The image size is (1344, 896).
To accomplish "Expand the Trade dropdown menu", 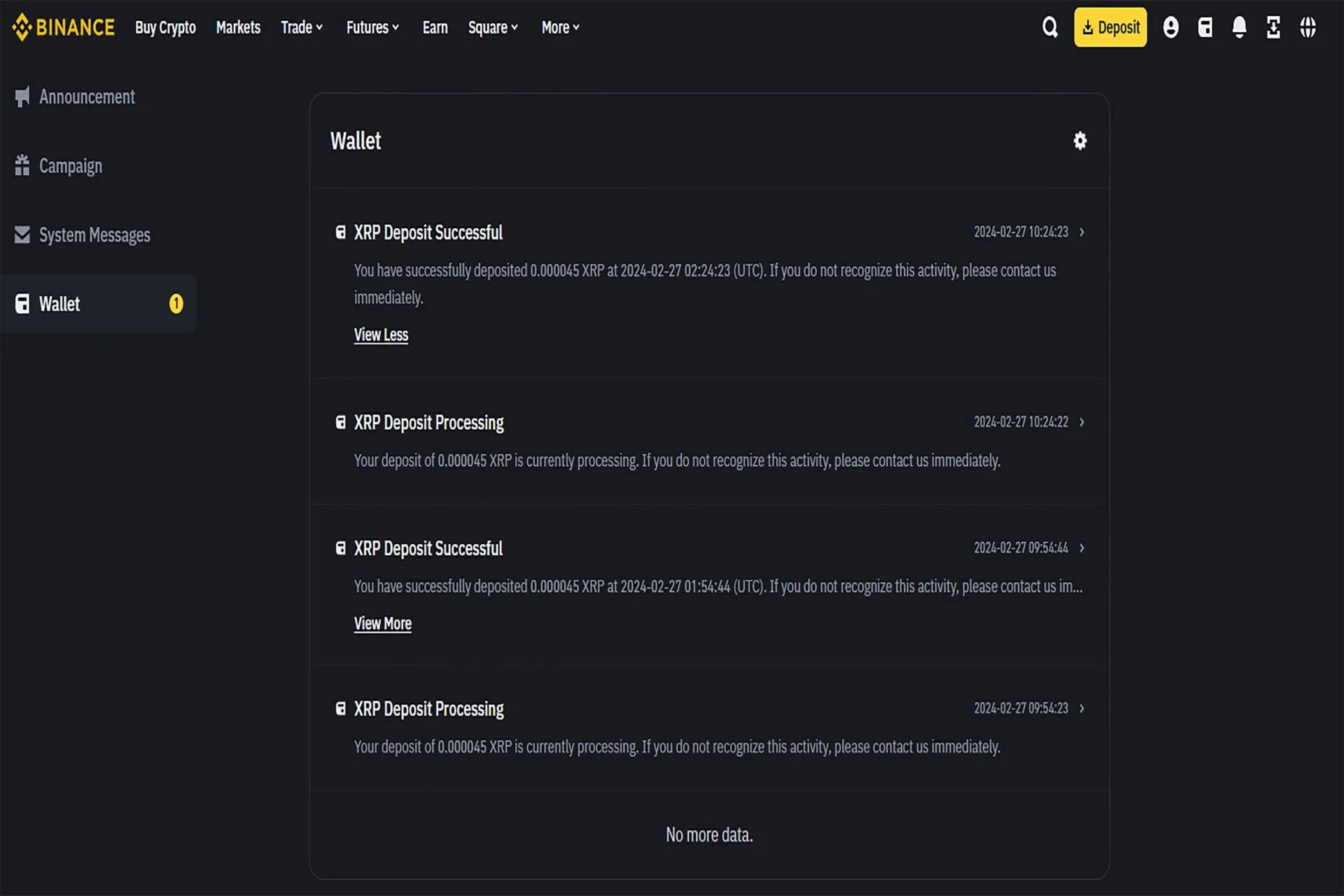I will pyautogui.click(x=302, y=27).
